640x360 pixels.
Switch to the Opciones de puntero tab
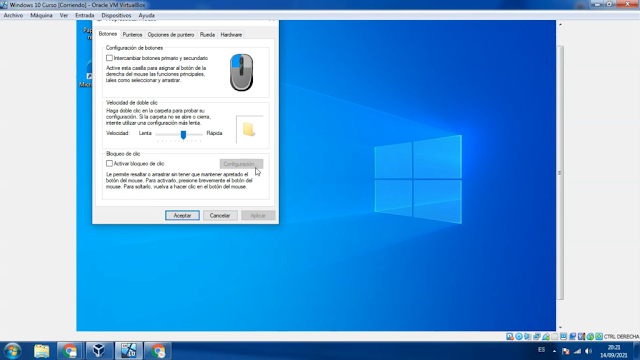point(171,35)
